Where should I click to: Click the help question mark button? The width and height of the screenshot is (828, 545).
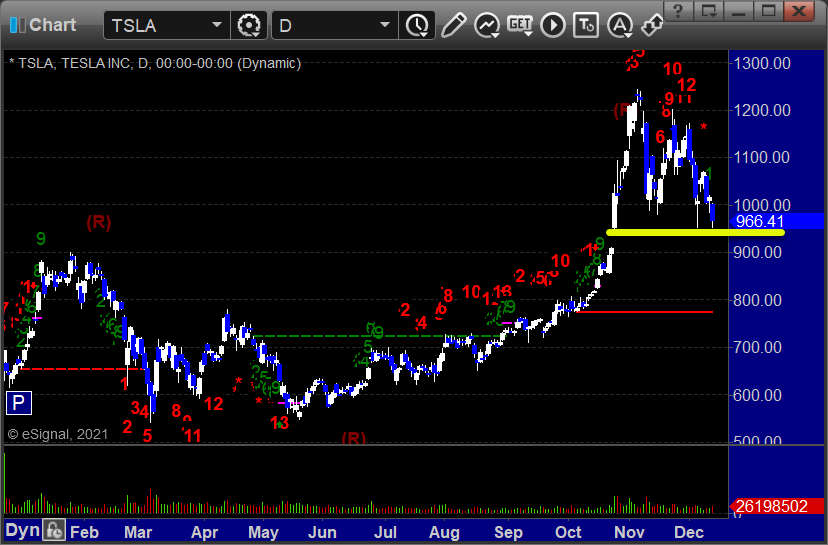coord(679,11)
